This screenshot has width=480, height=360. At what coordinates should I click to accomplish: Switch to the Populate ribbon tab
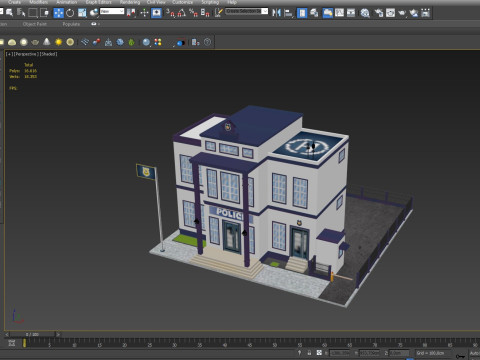(x=71, y=24)
